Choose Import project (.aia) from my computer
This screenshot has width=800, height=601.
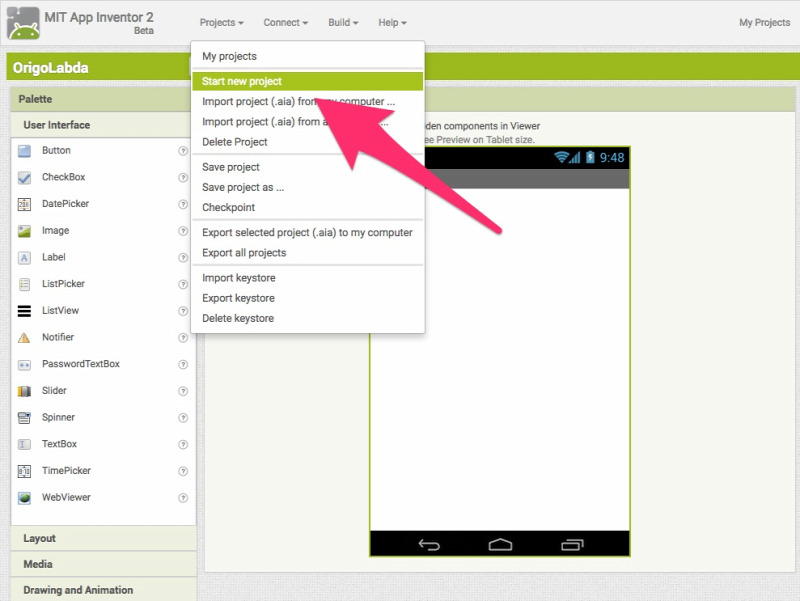coord(308,102)
